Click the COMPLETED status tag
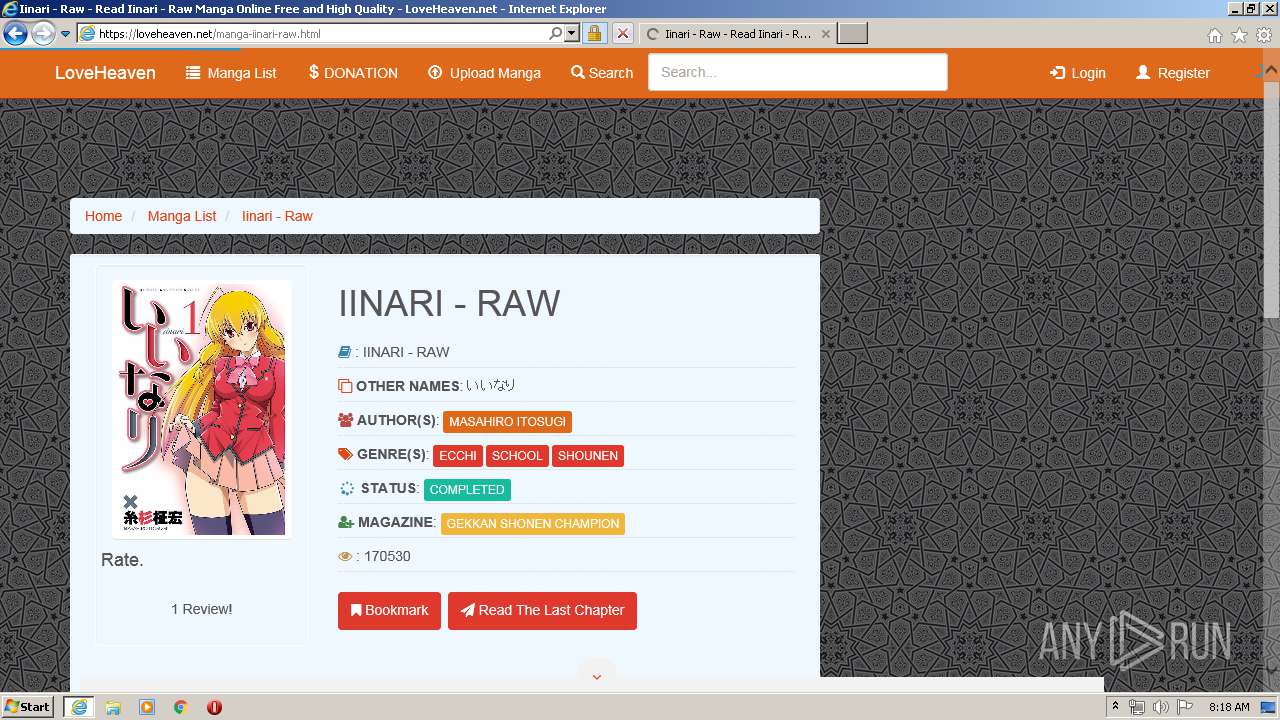Viewport: 1280px width, 720px height. (x=467, y=490)
